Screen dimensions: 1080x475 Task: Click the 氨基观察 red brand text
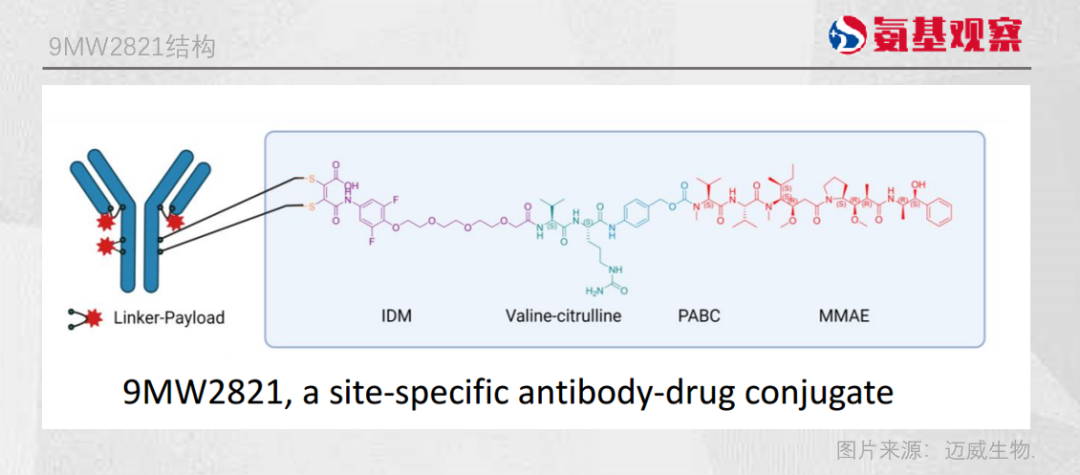pyautogui.click(x=944, y=35)
